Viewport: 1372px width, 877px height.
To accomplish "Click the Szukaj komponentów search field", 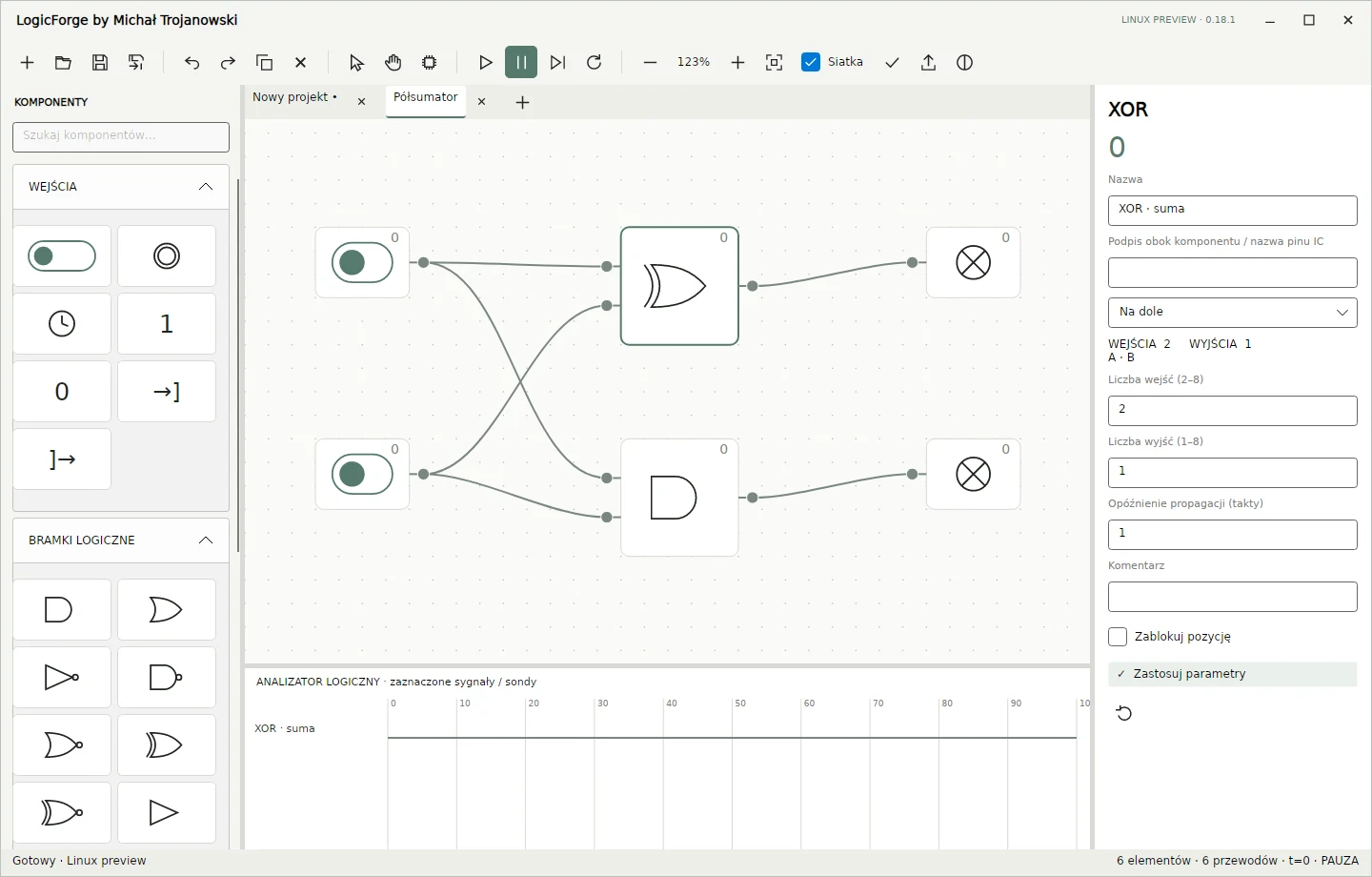I will [x=121, y=136].
